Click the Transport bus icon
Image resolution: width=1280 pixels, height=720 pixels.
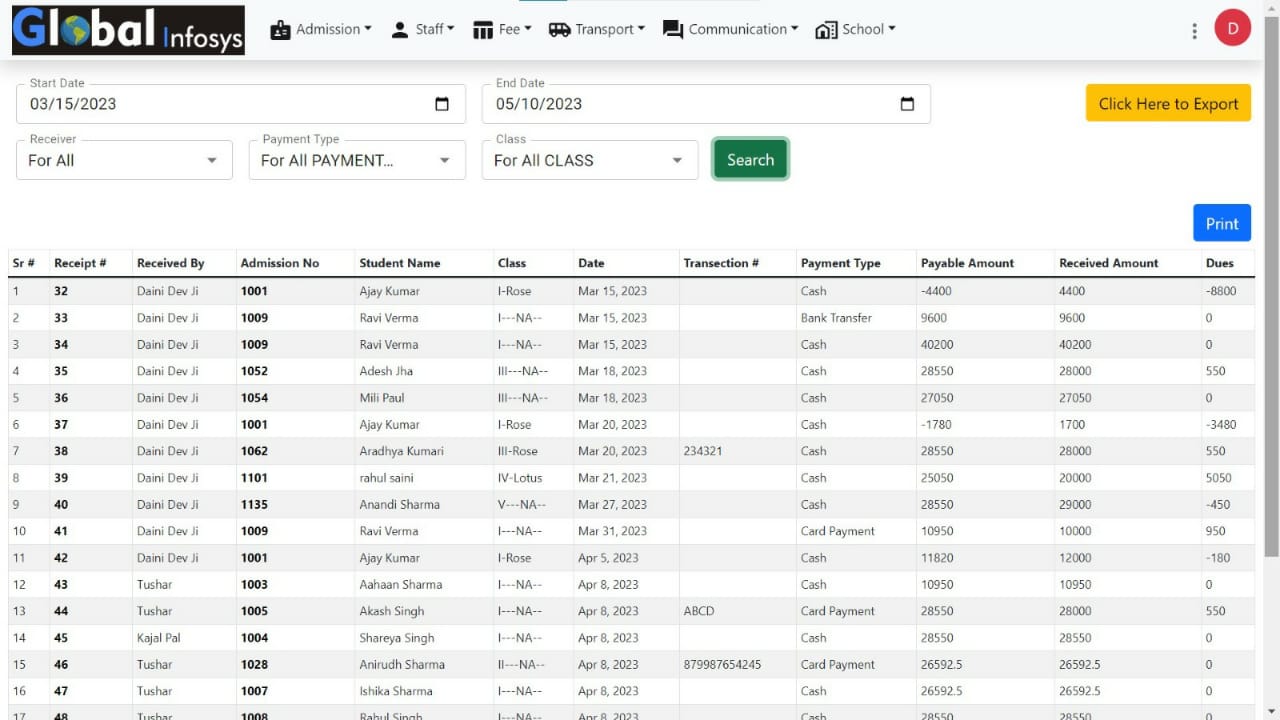coord(559,30)
